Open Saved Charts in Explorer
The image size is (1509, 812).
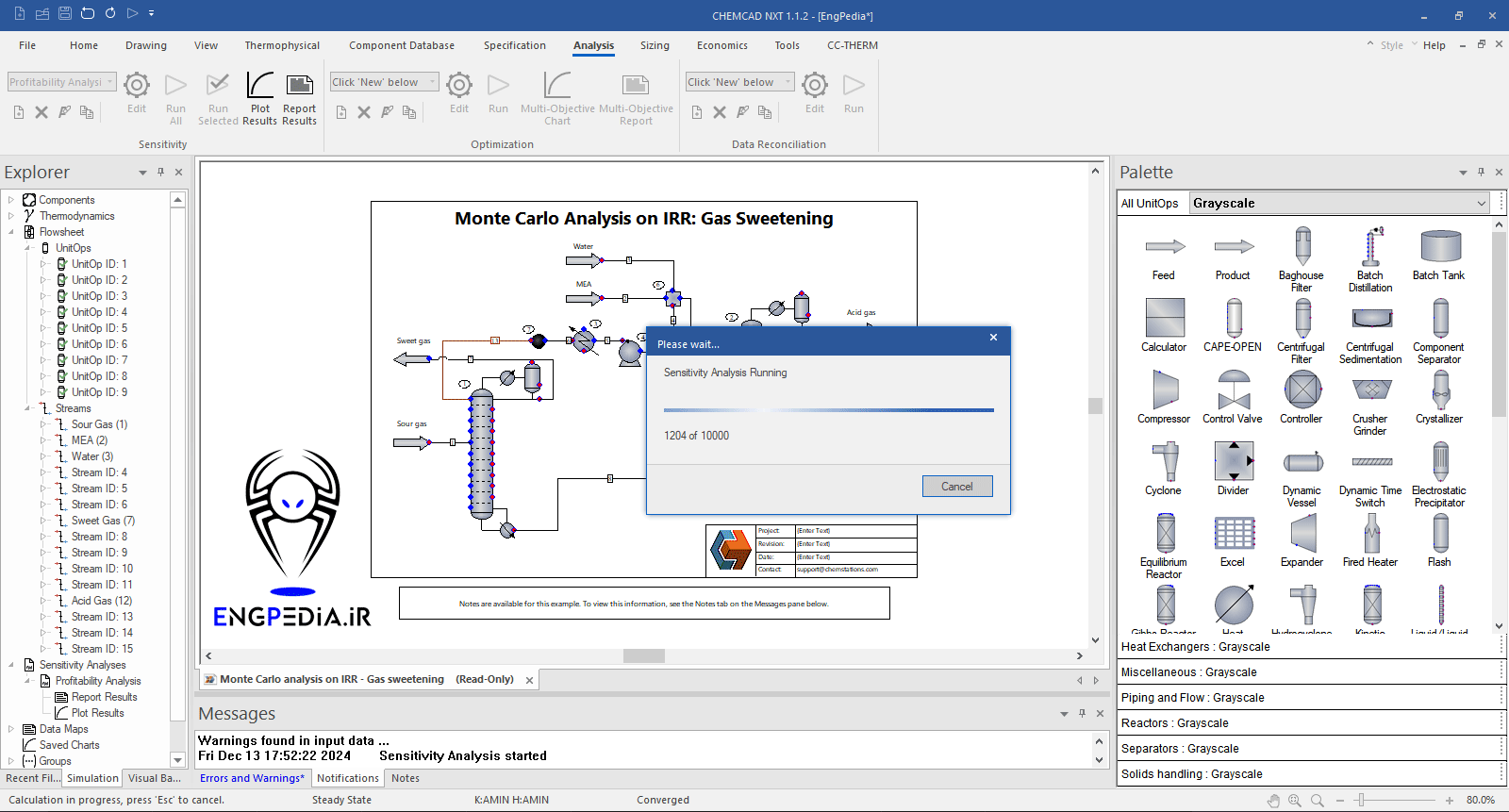[x=69, y=745]
